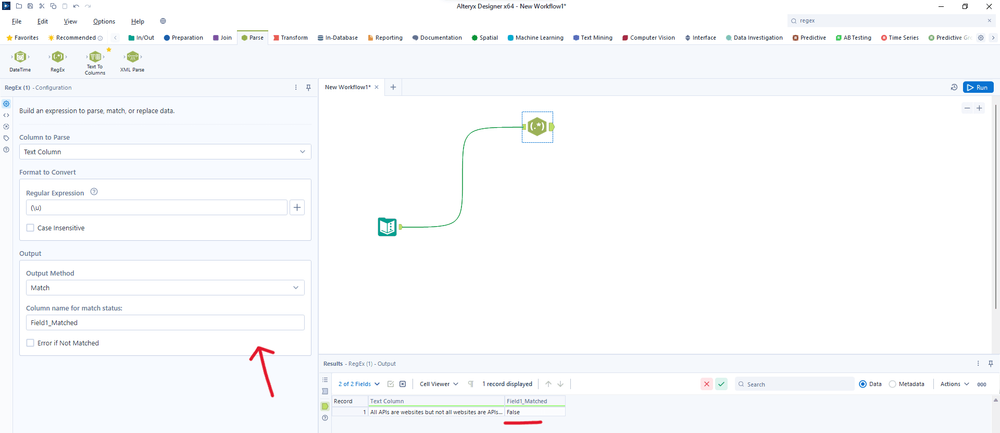Screen dimensions: 1000x433
Task: Pick the Text To Columns tool
Action: coord(95,62)
